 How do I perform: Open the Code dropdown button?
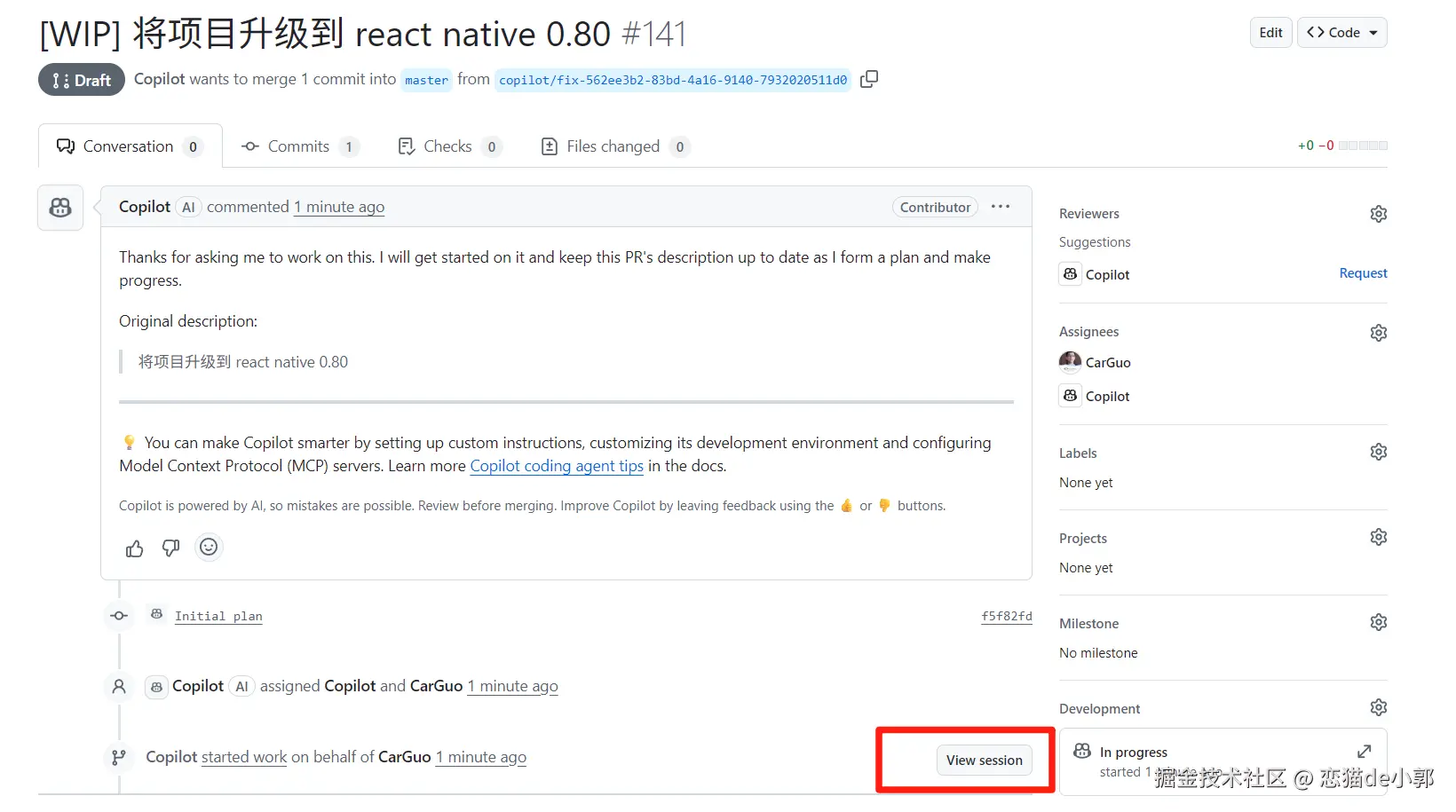1341,33
